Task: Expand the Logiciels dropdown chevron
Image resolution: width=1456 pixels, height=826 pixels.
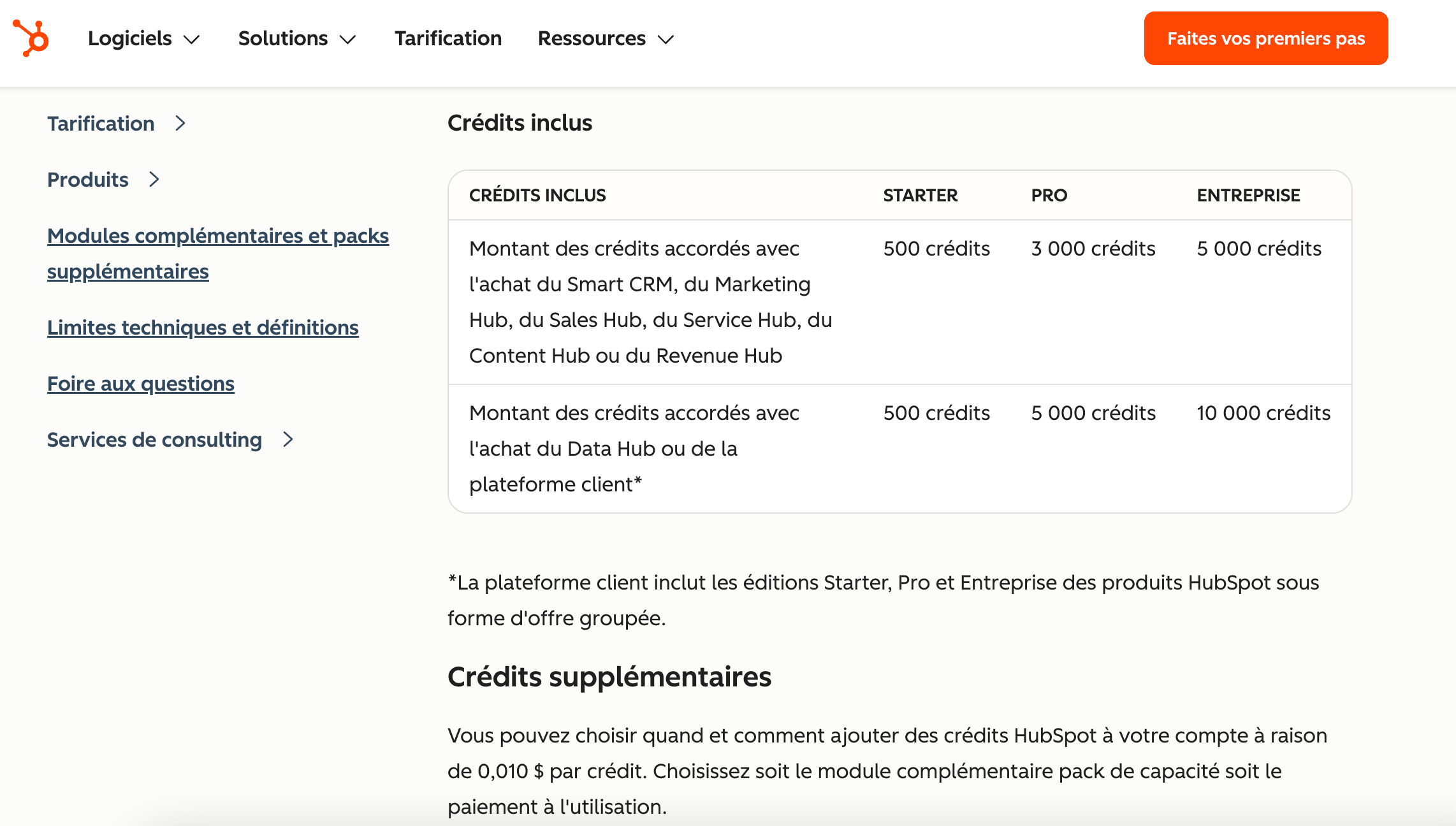Action: 191,40
